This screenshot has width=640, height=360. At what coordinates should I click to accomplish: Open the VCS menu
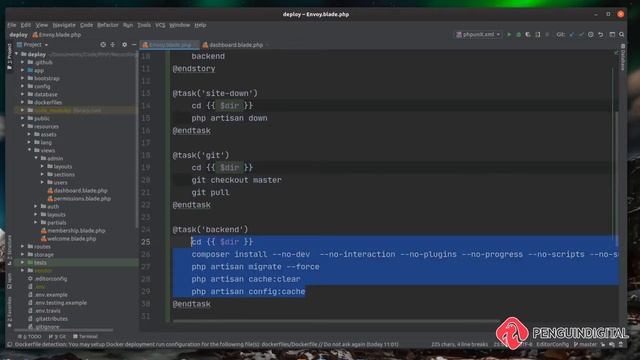click(x=160, y=25)
